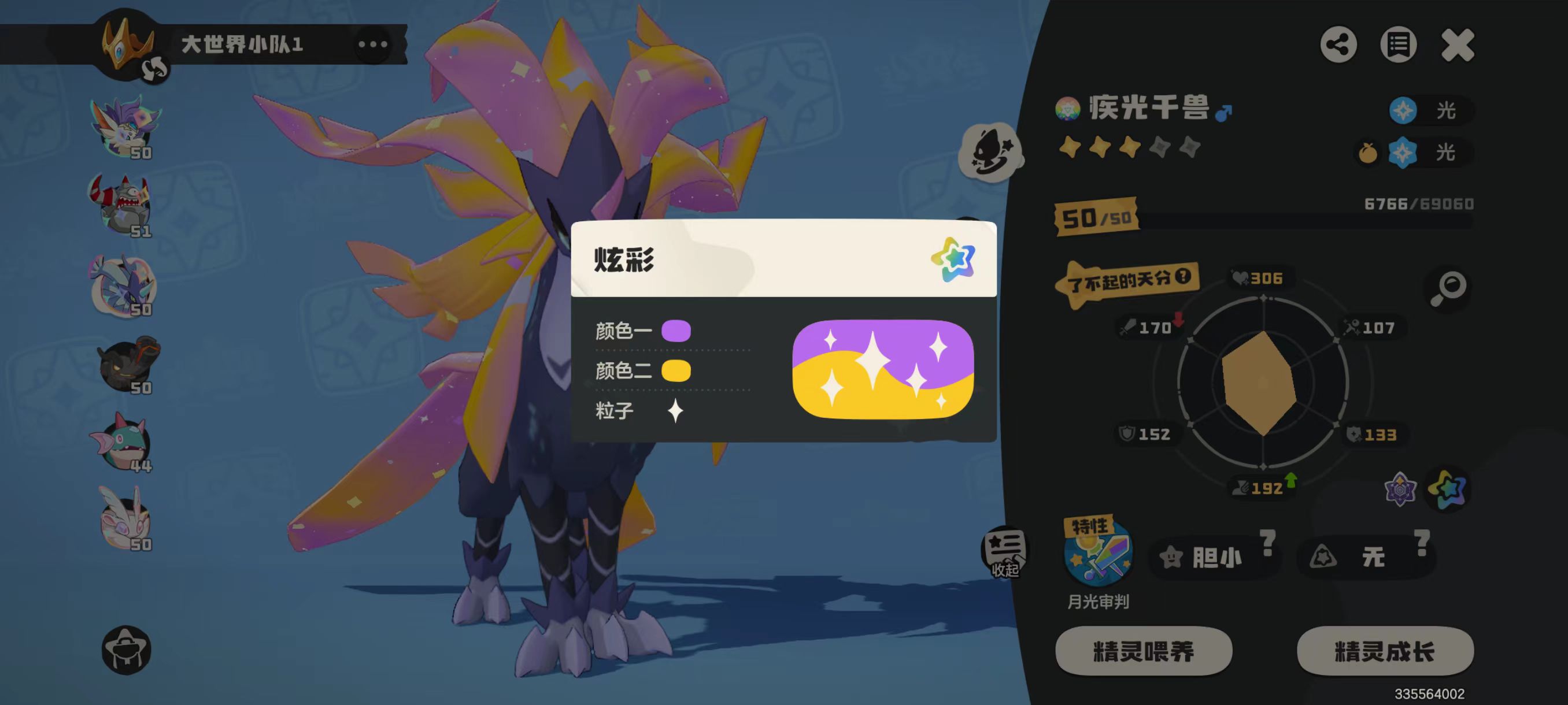
Task: Click the purple 颜色一 swatch
Action: tap(676, 331)
